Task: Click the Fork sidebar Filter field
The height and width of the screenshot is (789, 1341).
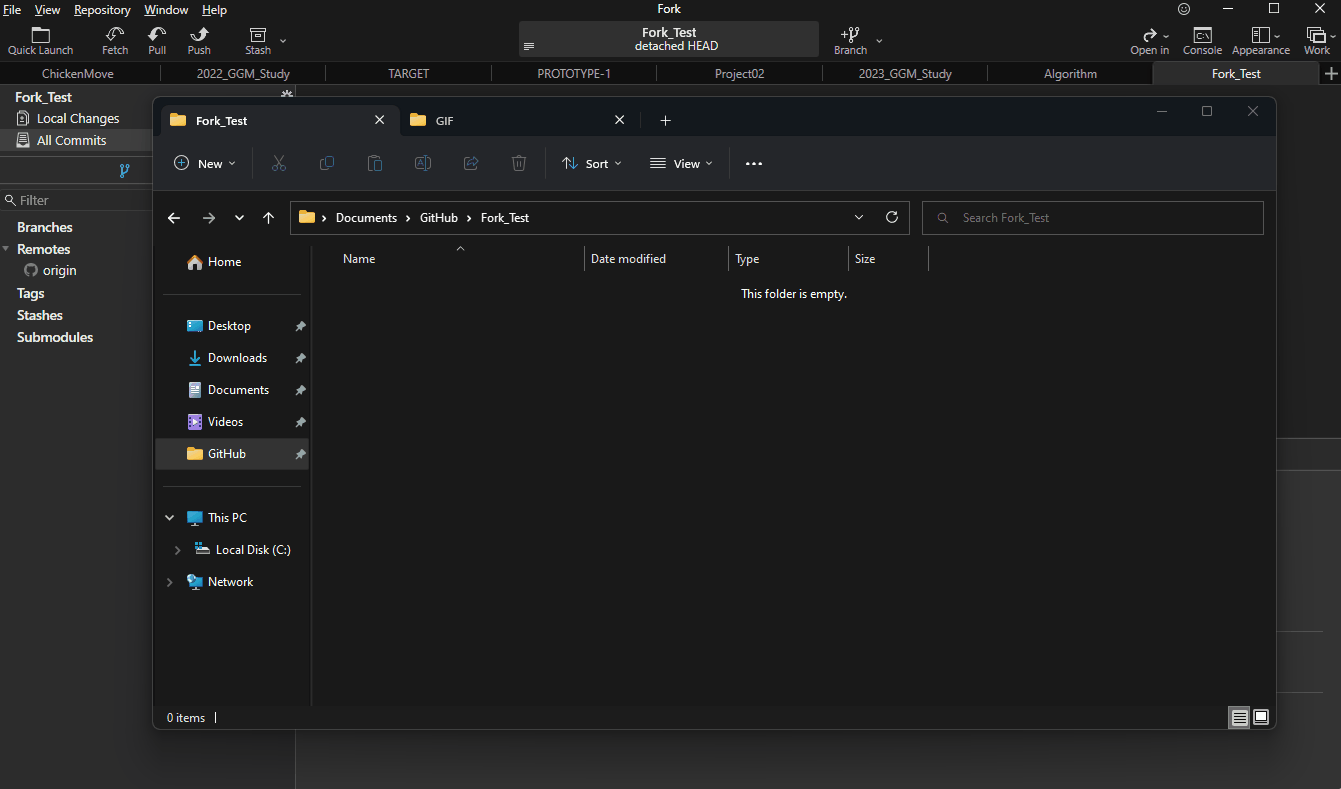Action: (x=76, y=200)
